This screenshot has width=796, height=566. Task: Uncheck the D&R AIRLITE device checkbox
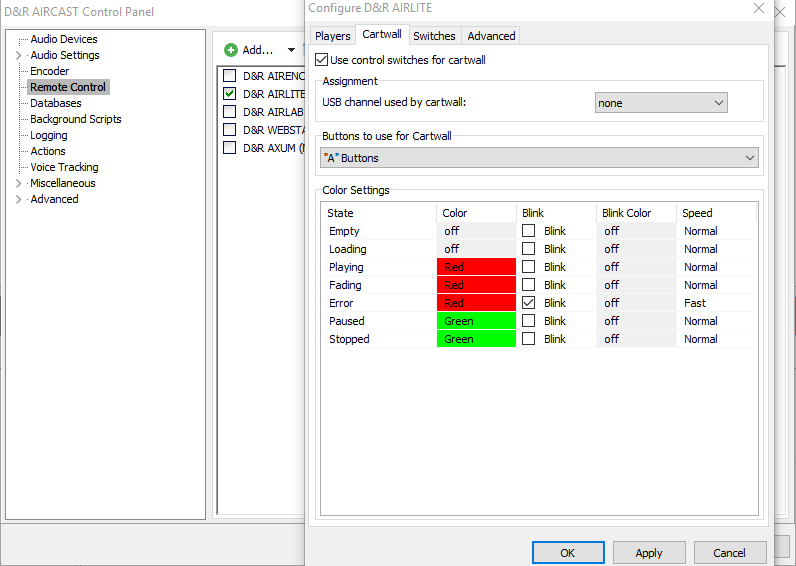click(x=230, y=94)
